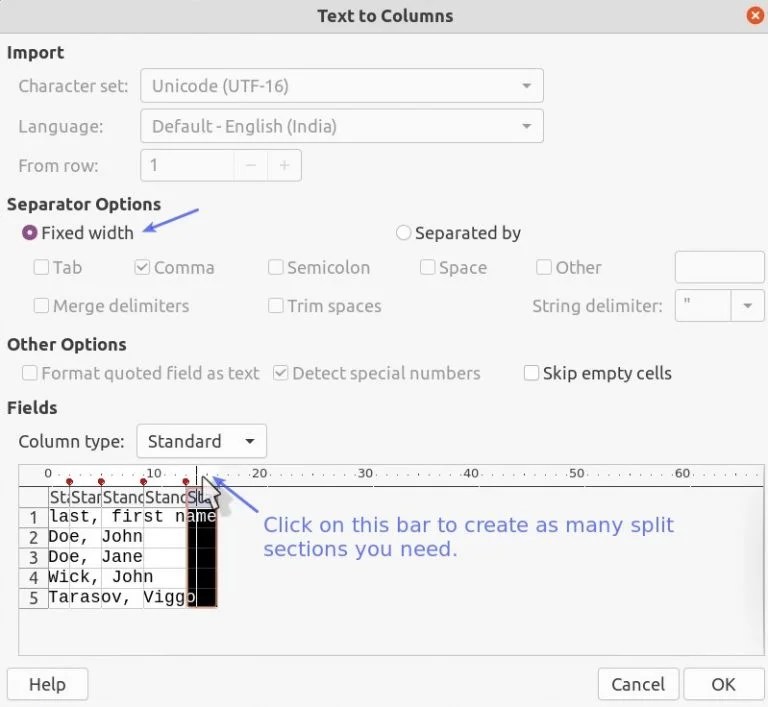
Task: Toggle the Semicolon separator checkbox
Action: click(275, 268)
